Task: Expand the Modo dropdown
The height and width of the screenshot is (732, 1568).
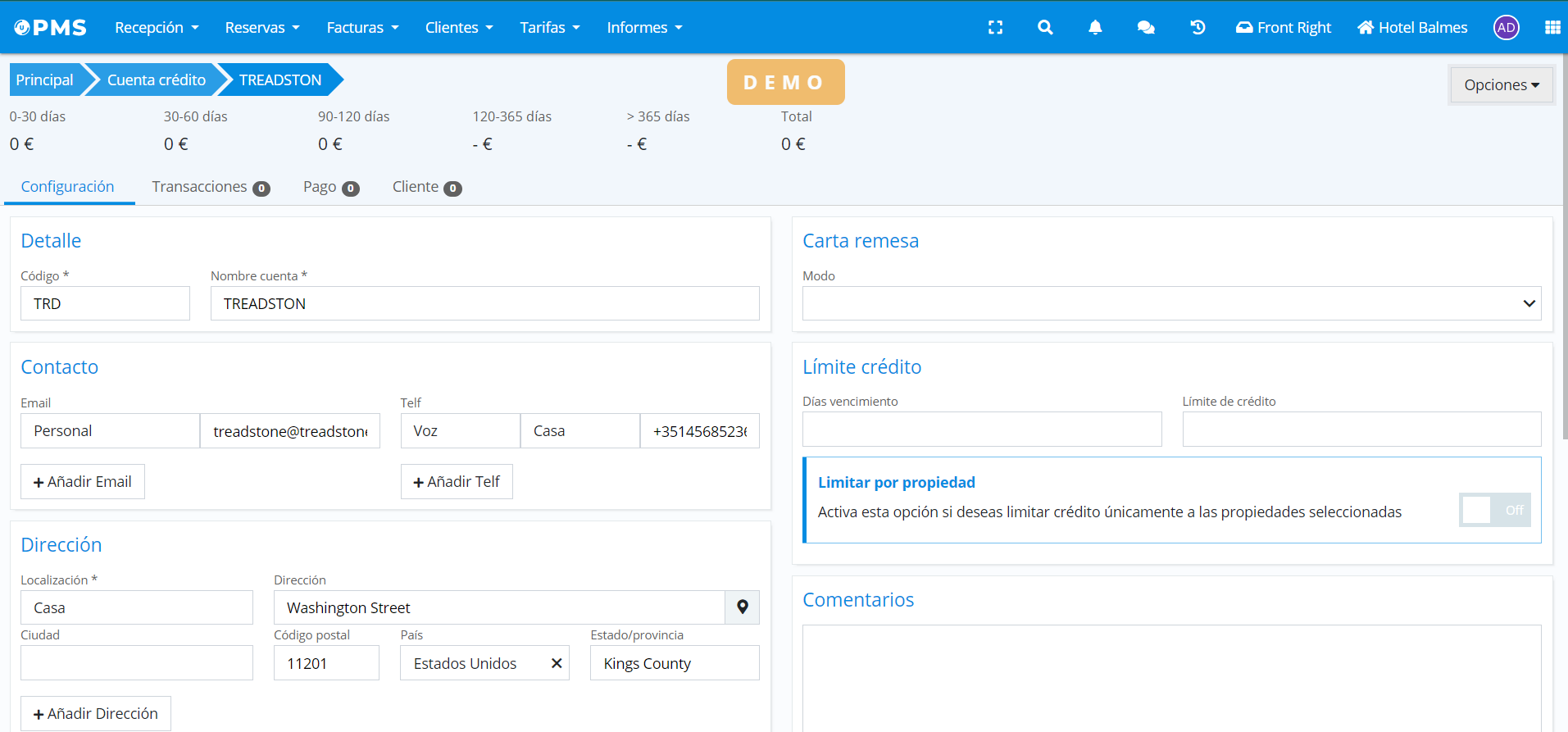Action: pyautogui.click(x=1171, y=303)
